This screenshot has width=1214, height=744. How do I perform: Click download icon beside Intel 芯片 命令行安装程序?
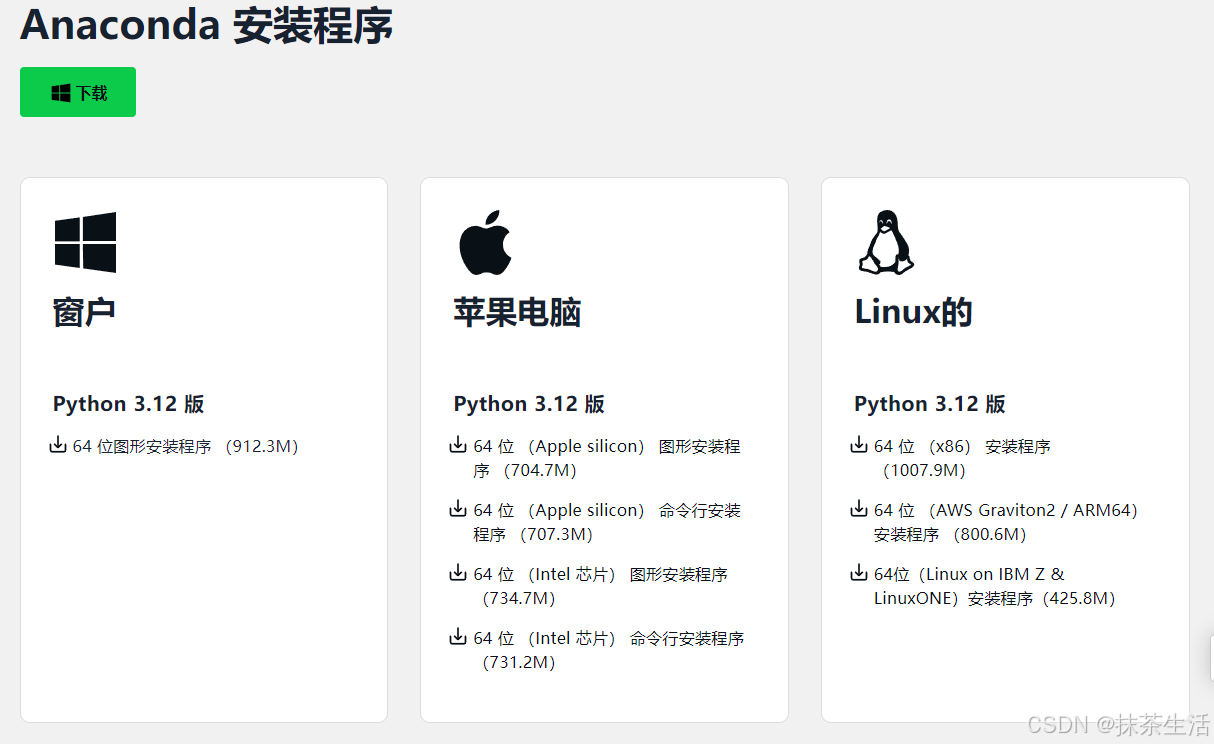click(x=458, y=637)
